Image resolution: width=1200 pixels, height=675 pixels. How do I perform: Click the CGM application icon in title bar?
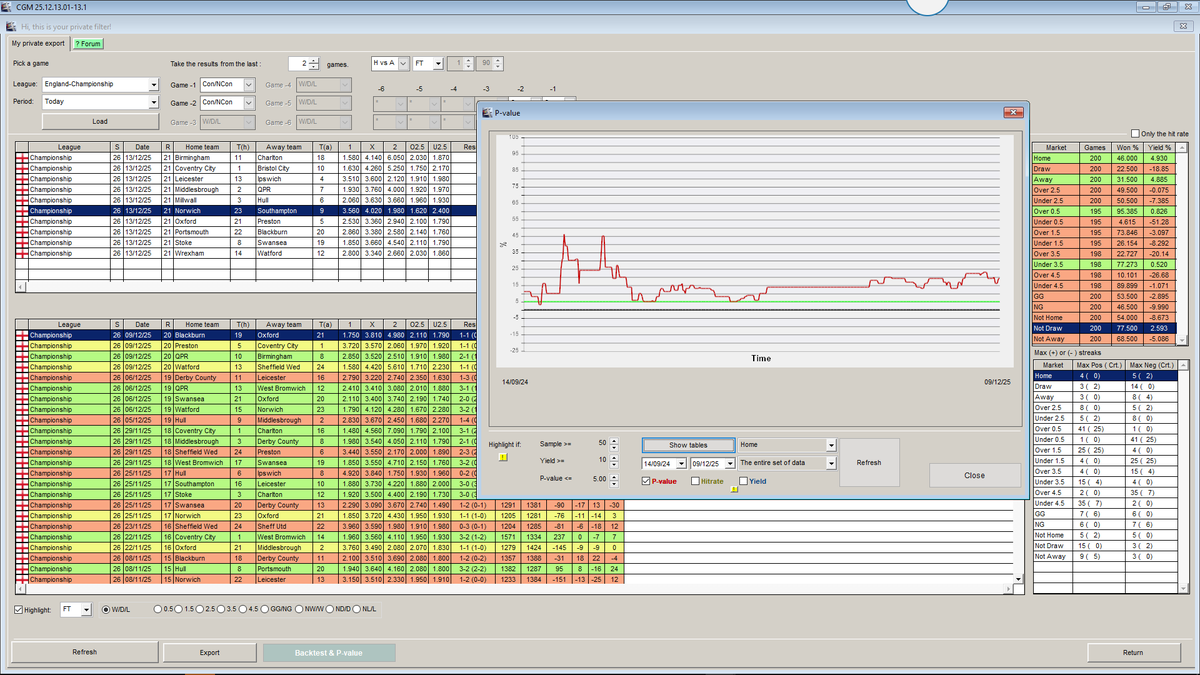7,6
